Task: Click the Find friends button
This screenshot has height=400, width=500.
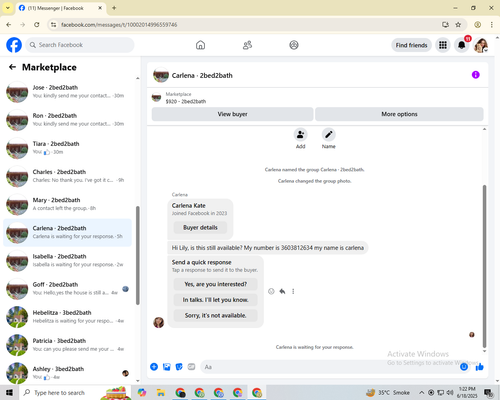Action: (411, 45)
